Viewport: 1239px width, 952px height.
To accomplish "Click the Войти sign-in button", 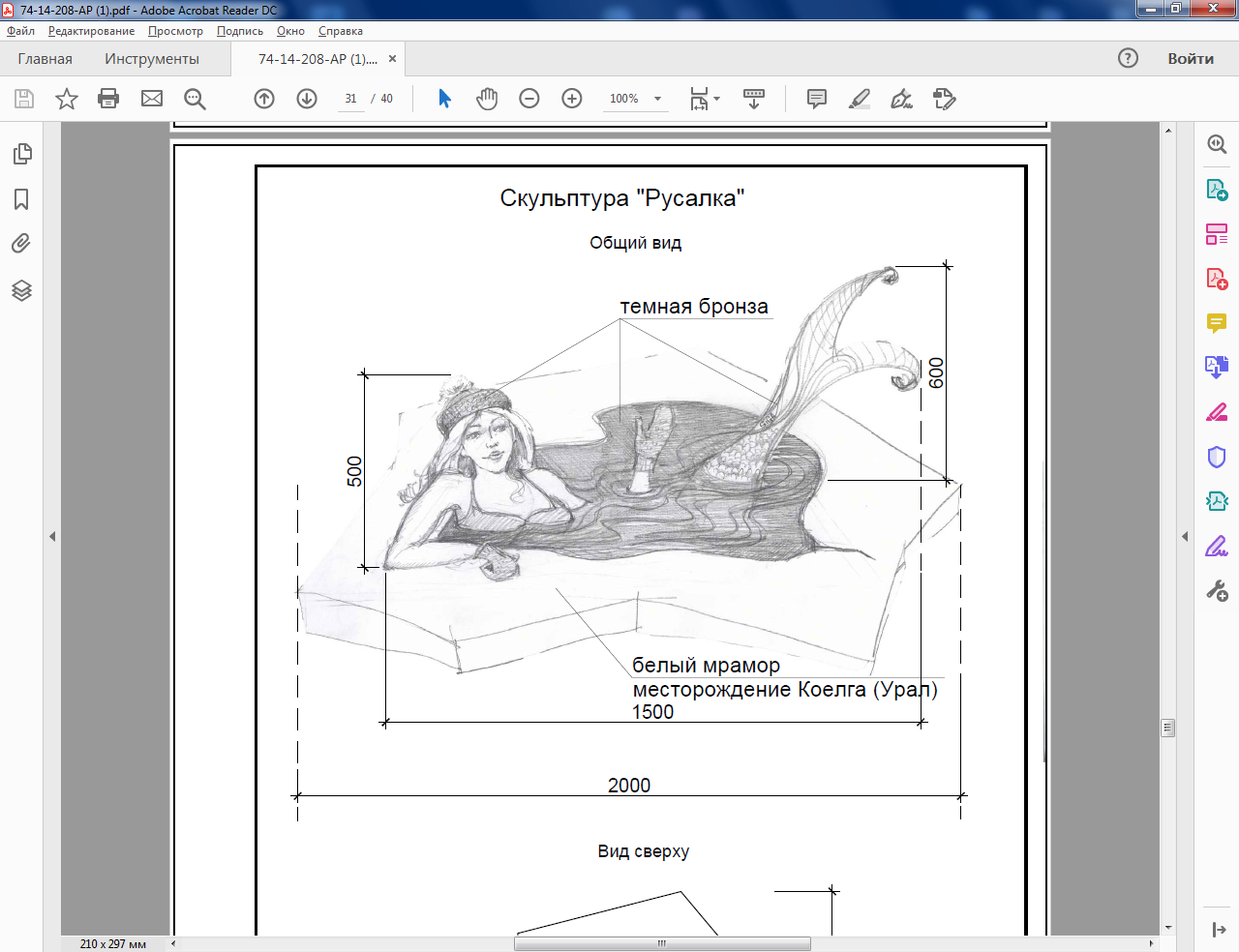I will (x=1190, y=59).
